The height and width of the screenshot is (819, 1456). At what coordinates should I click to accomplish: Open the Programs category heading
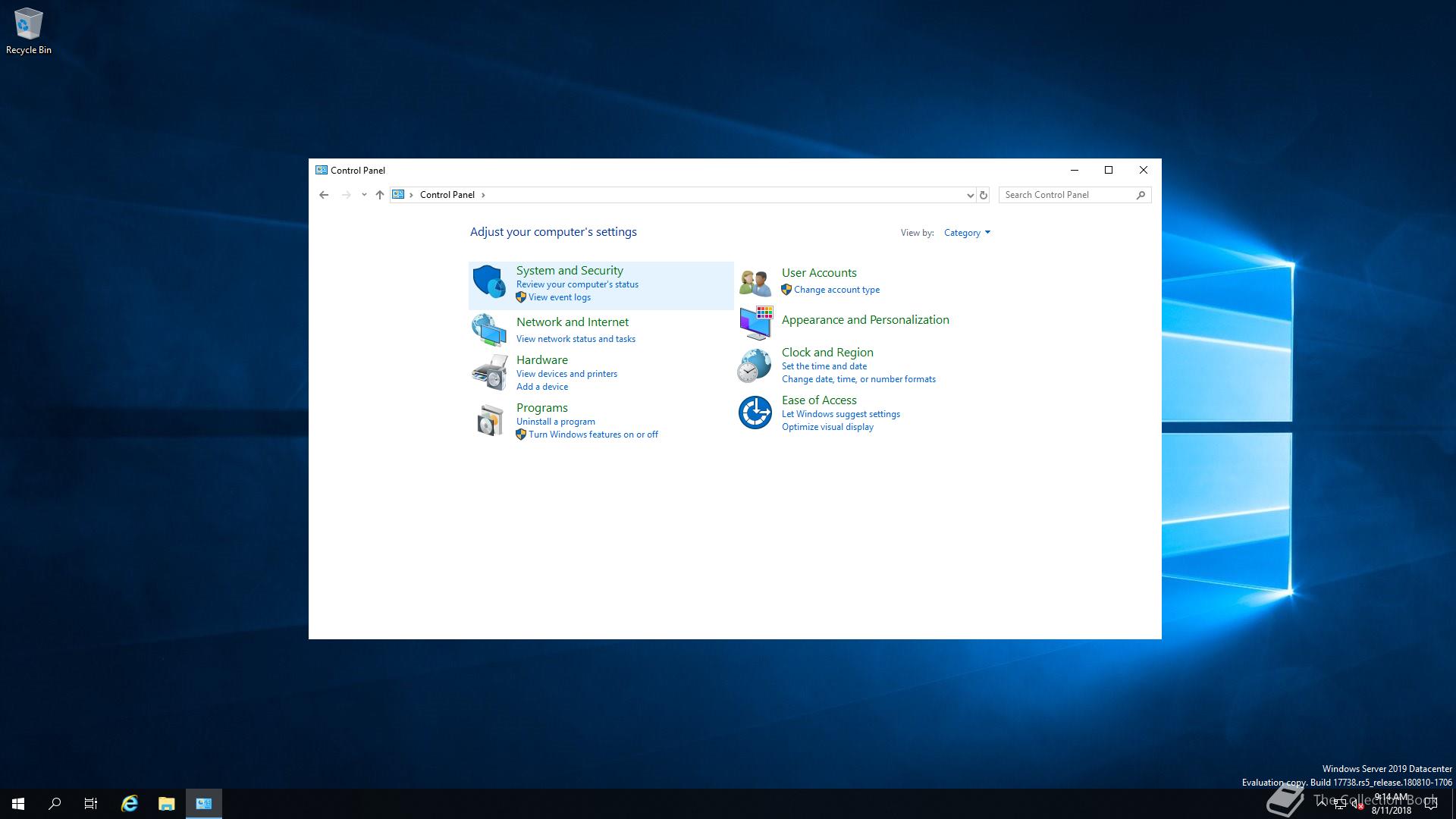pos(542,408)
